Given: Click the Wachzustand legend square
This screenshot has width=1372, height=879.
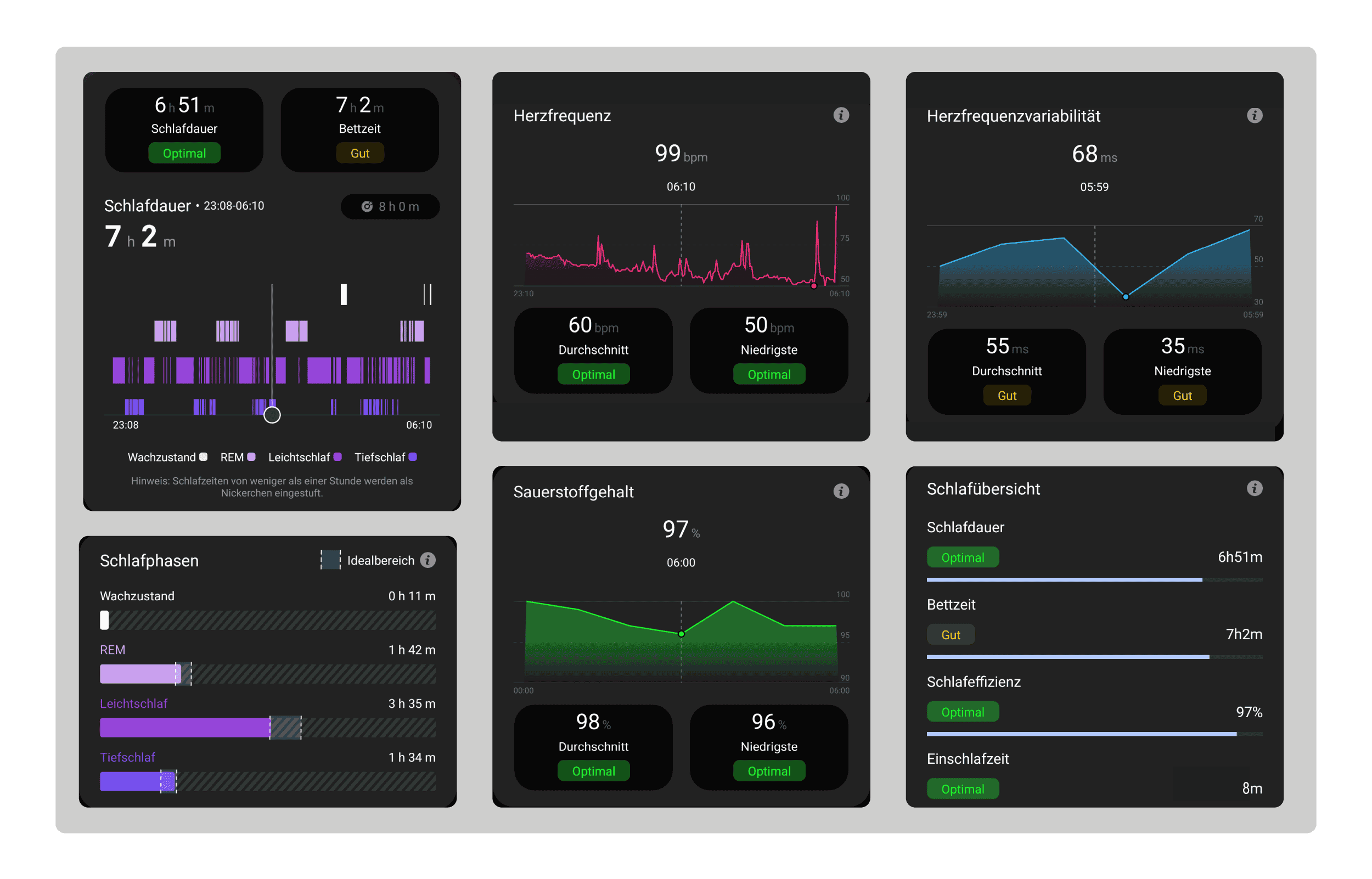Looking at the screenshot, I should [203, 457].
